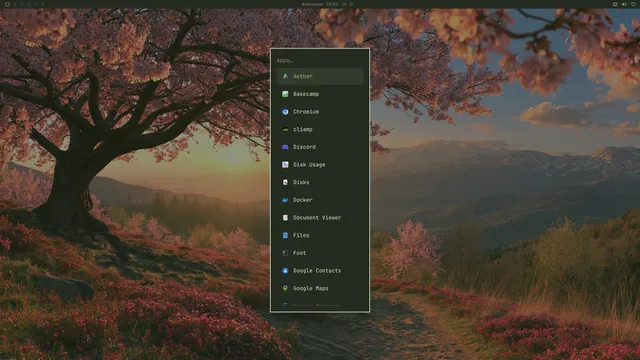Focus the Apps… search field

[x=320, y=60]
